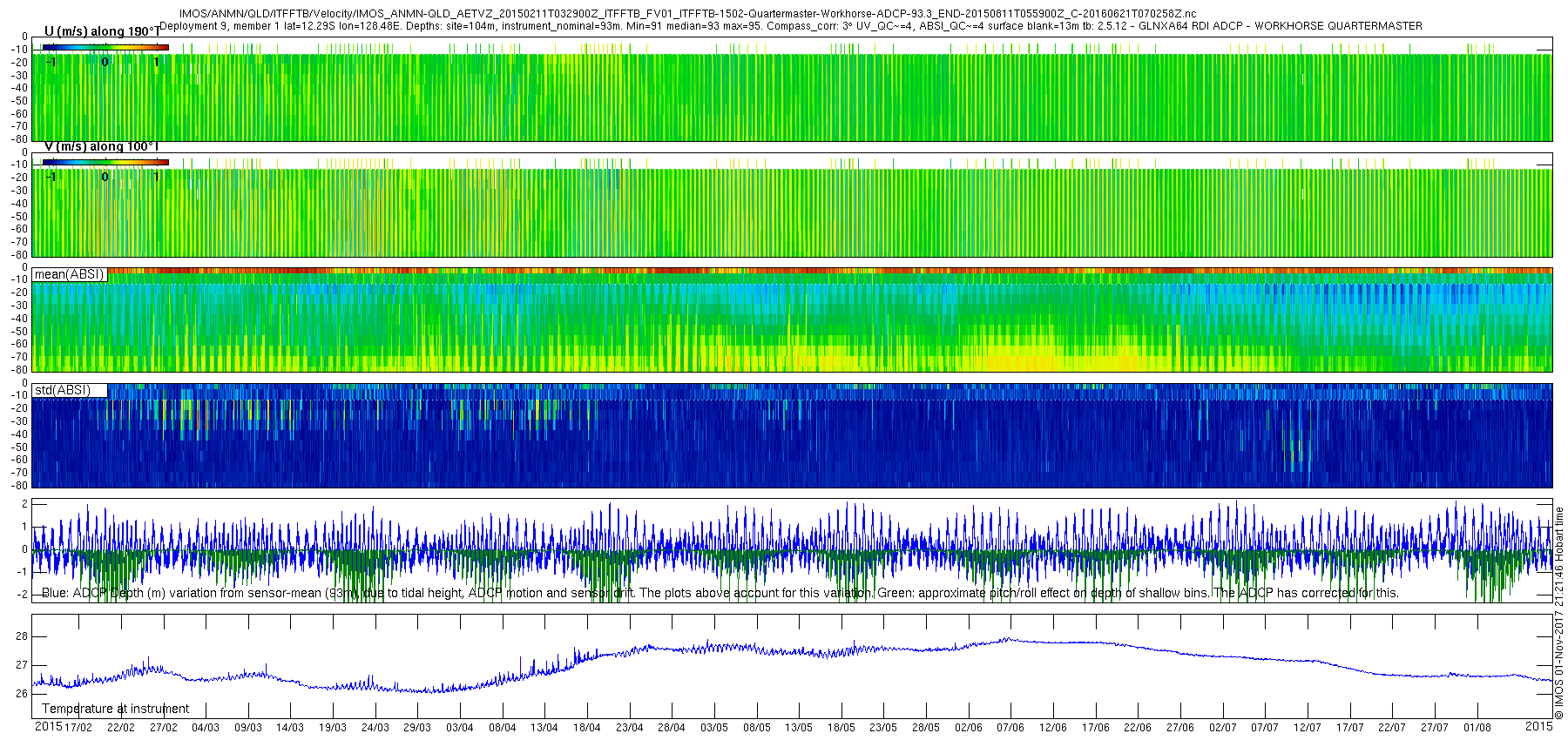Click the 26 tick on temperature axis

pos(22,694)
